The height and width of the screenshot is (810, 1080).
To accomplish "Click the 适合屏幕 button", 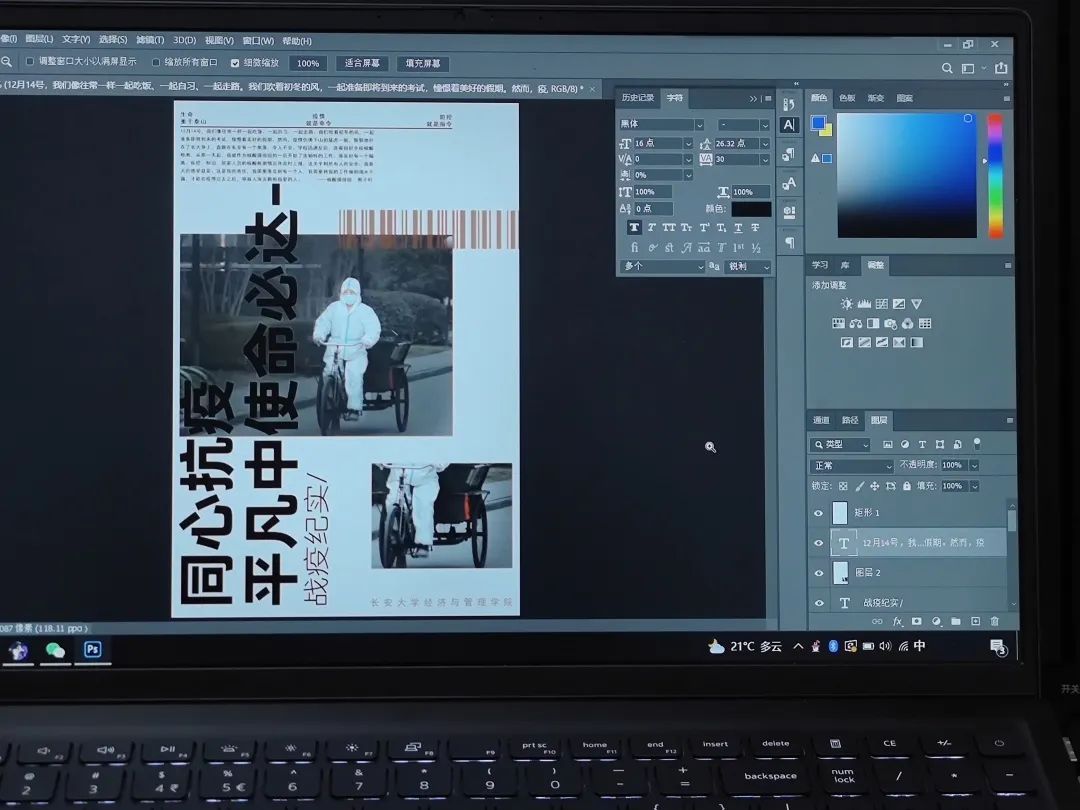I will 362,63.
